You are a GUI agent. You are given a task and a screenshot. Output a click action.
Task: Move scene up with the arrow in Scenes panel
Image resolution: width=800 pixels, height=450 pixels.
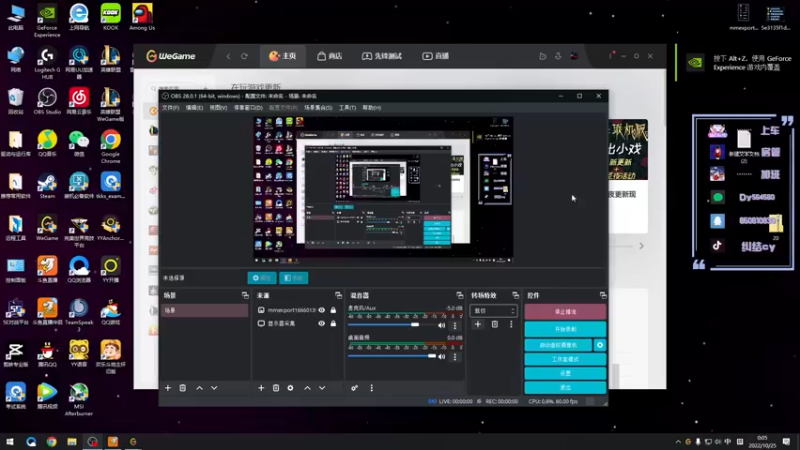199,388
